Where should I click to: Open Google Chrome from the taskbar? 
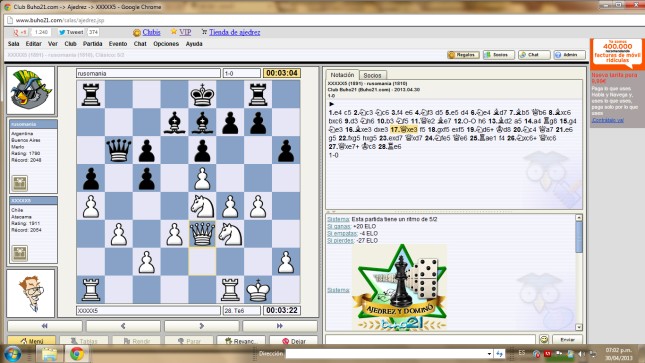click(77, 354)
